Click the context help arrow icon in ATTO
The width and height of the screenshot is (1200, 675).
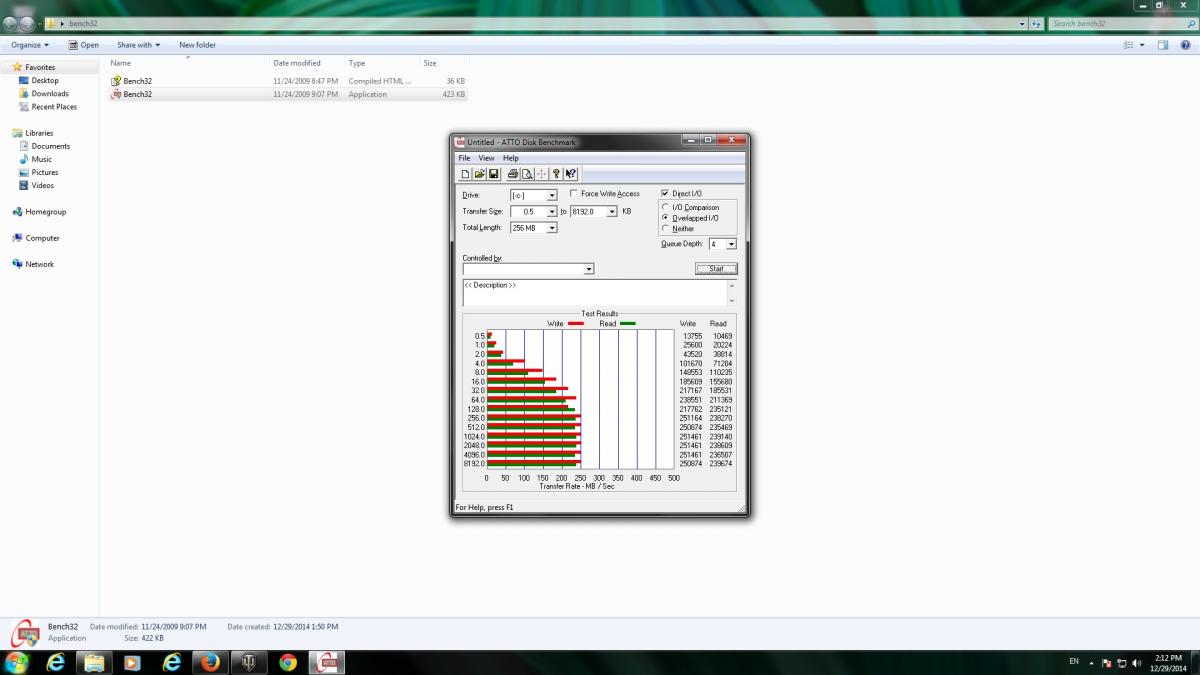(x=570, y=174)
